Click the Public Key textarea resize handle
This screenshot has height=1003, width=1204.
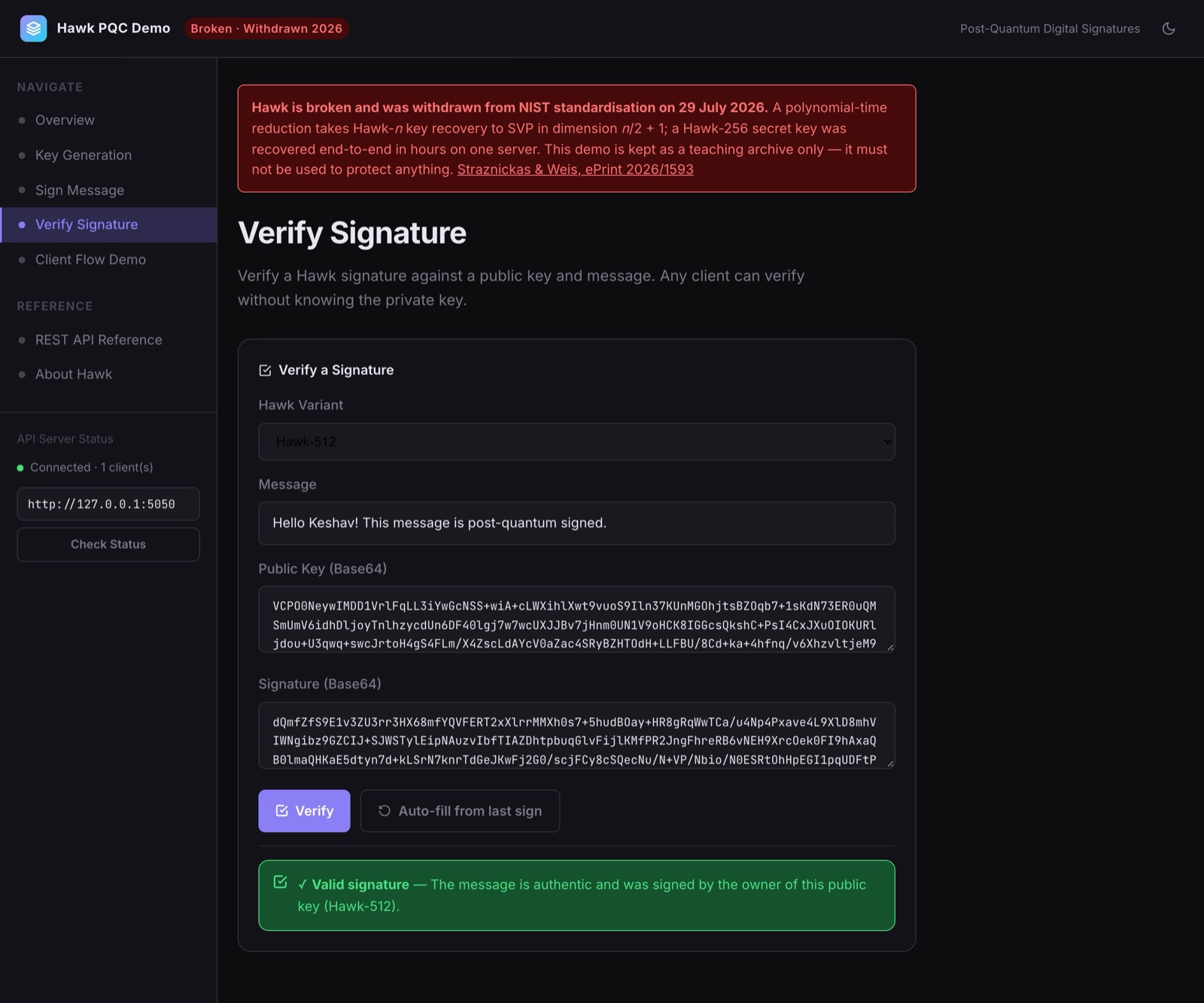tap(890, 647)
